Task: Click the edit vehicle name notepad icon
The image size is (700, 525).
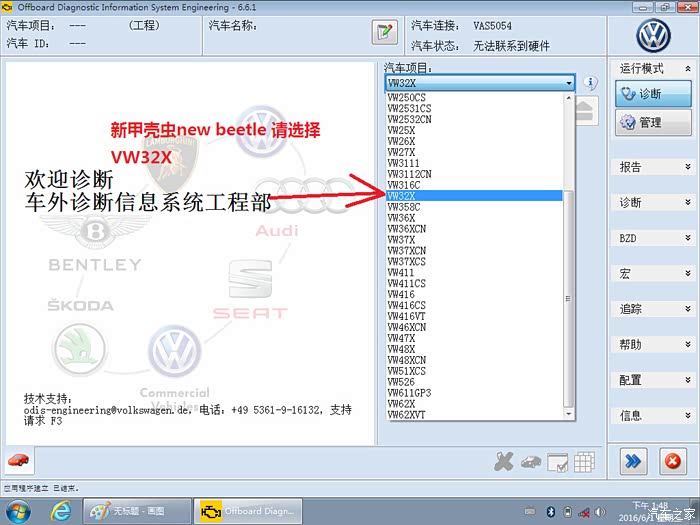Action: click(x=384, y=33)
